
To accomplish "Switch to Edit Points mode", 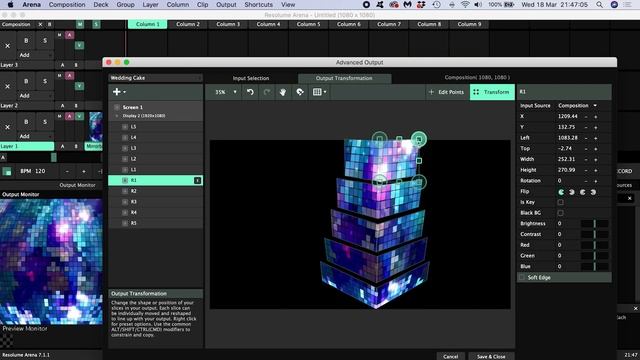I will (x=446, y=92).
